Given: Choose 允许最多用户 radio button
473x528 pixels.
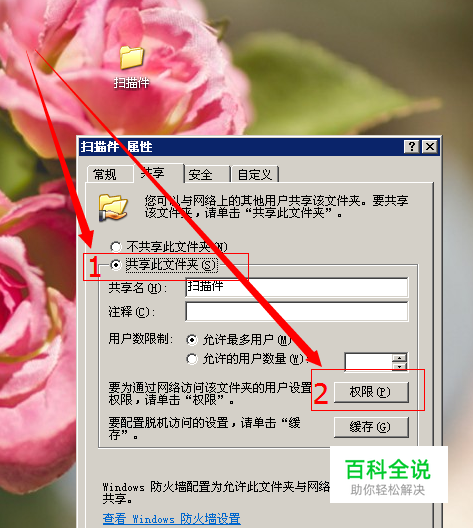Looking at the screenshot, I should (x=192, y=340).
